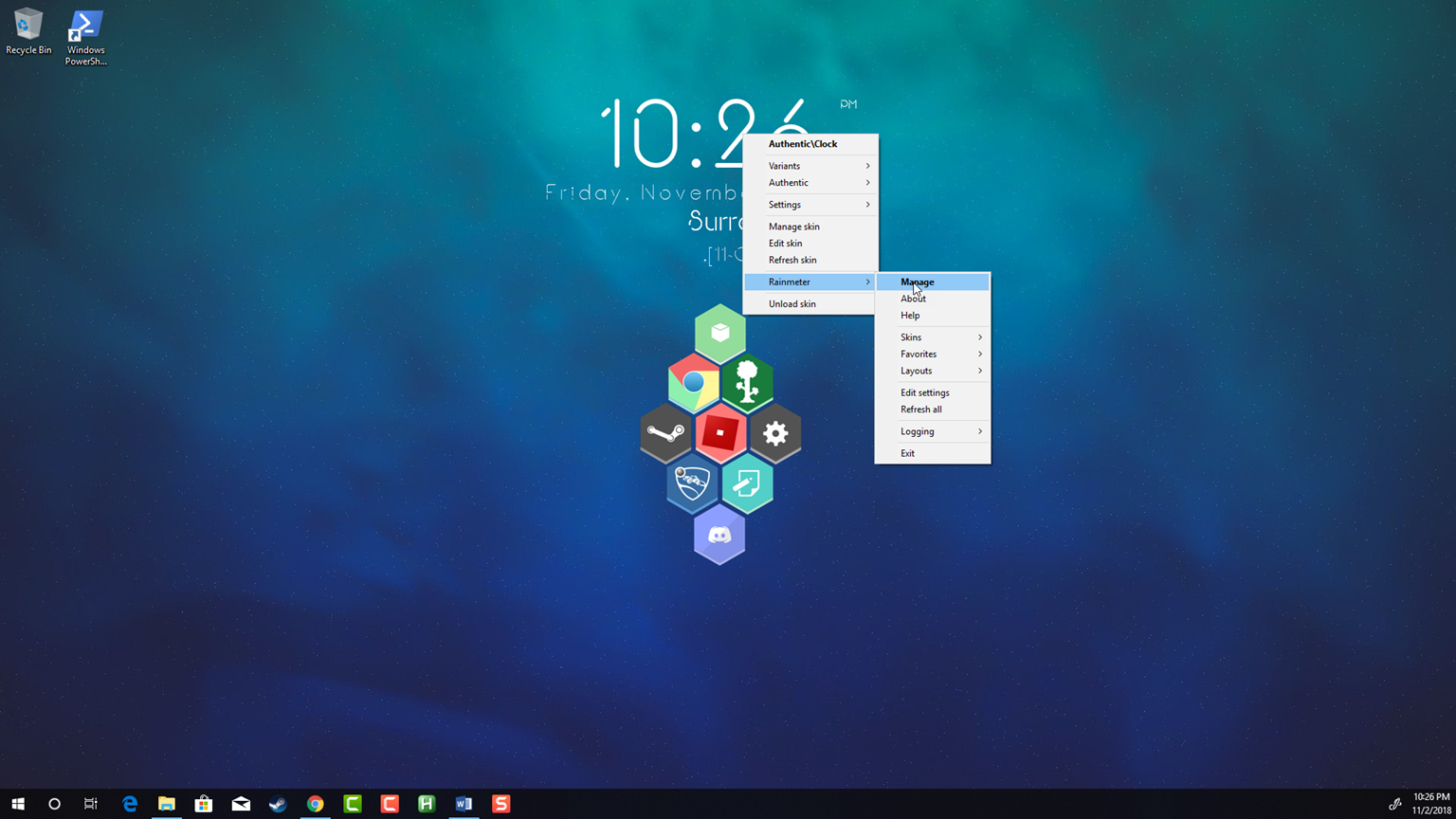The image size is (1456, 819).
Task: Click Refresh all in Rainmeter submenu
Action: 921,409
